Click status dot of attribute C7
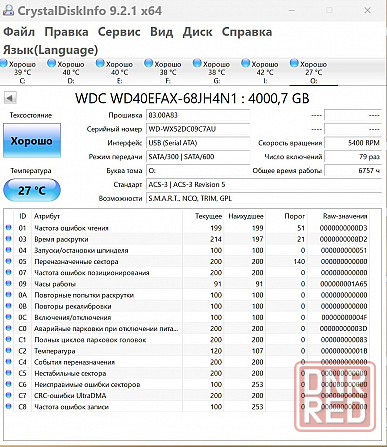This screenshot has width=387, height=447. (9, 395)
